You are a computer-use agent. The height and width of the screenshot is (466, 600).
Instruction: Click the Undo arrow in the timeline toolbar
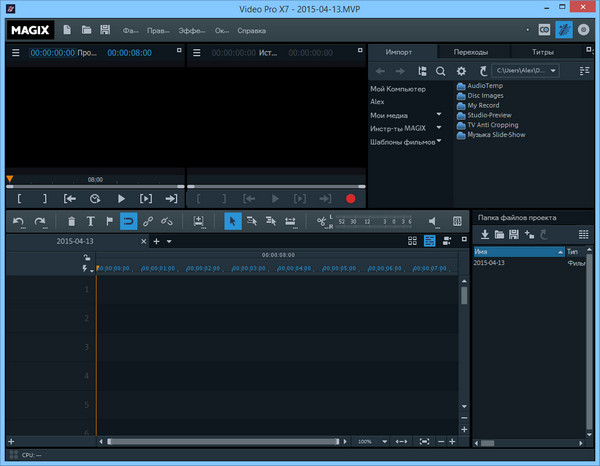point(18,221)
